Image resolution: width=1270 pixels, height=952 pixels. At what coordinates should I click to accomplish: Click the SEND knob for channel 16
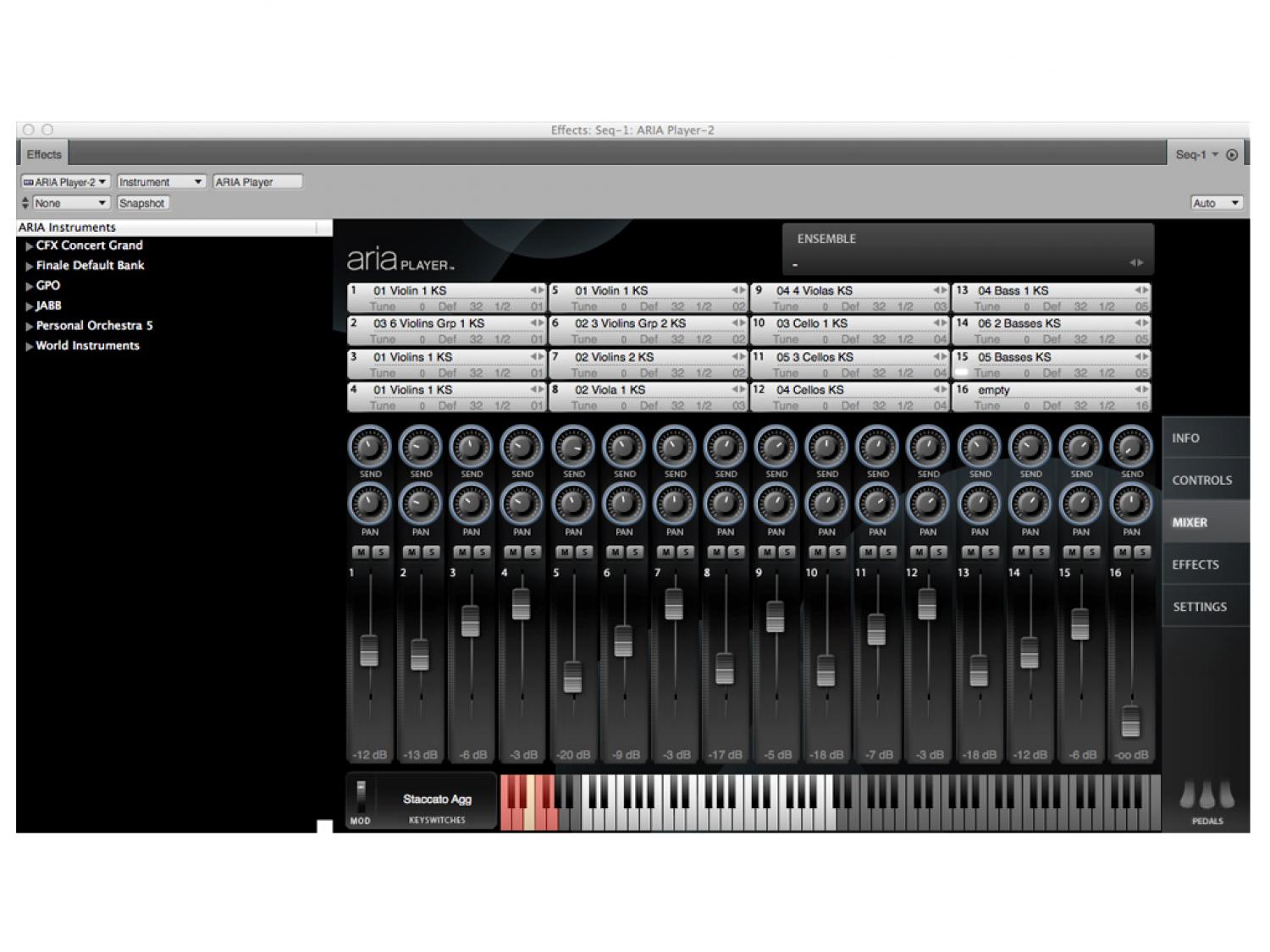pyautogui.click(x=1131, y=446)
